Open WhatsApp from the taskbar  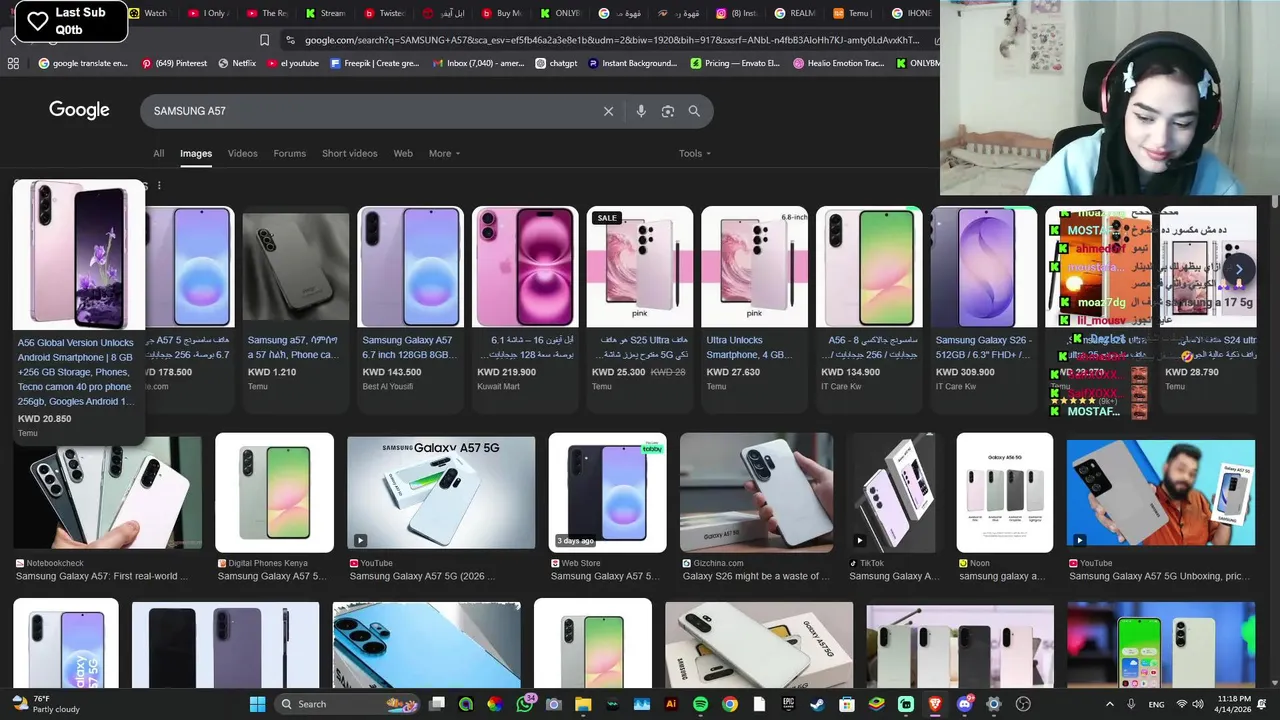coord(525,704)
